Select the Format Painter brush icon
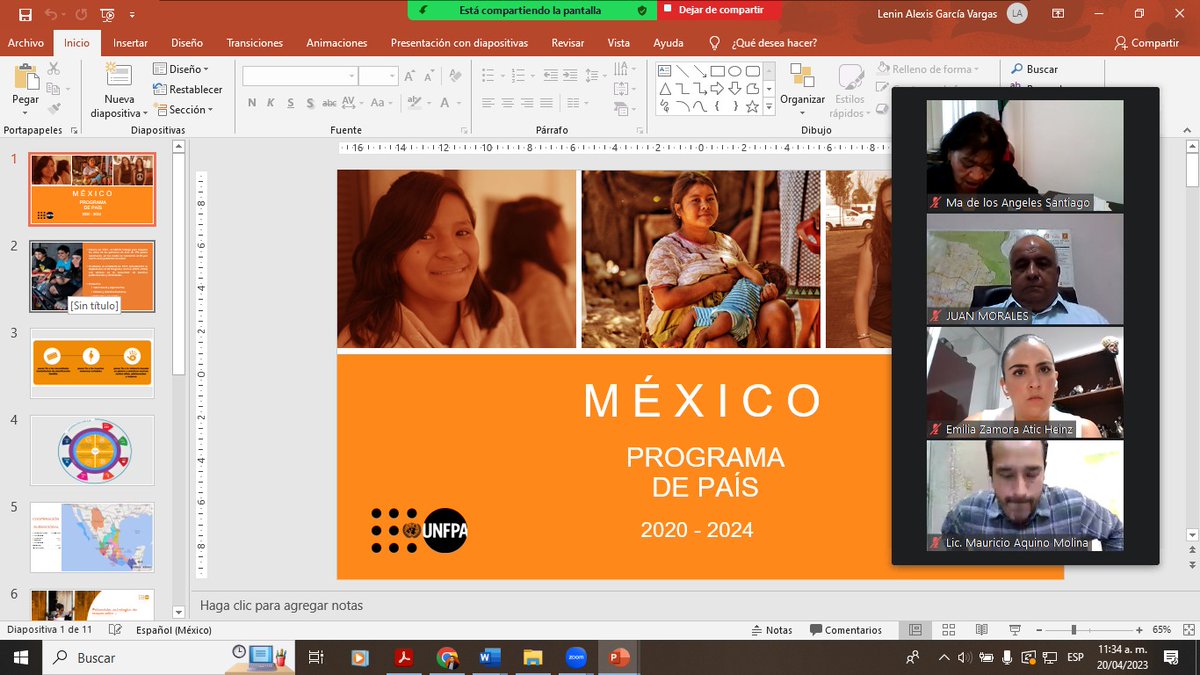The width and height of the screenshot is (1200, 675). pos(53,107)
